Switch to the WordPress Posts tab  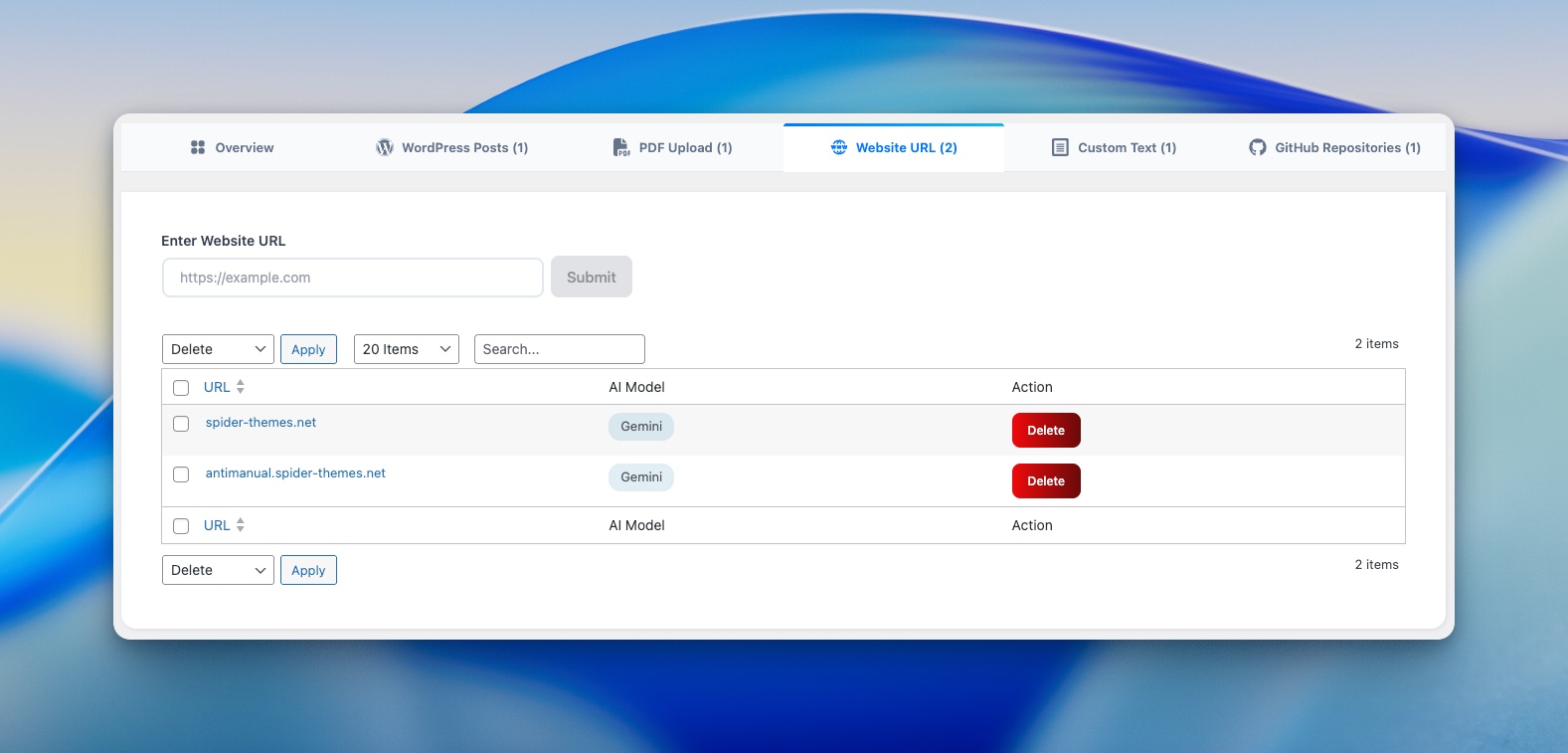pos(463,147)
